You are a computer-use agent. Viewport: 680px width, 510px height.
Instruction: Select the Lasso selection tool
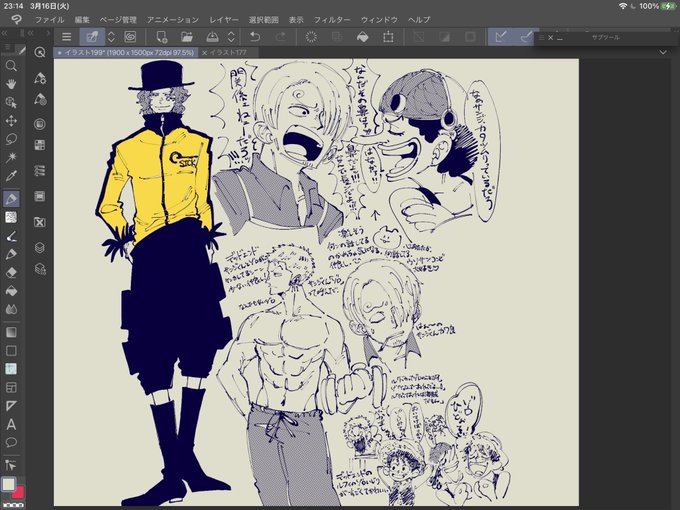(11, 139)
